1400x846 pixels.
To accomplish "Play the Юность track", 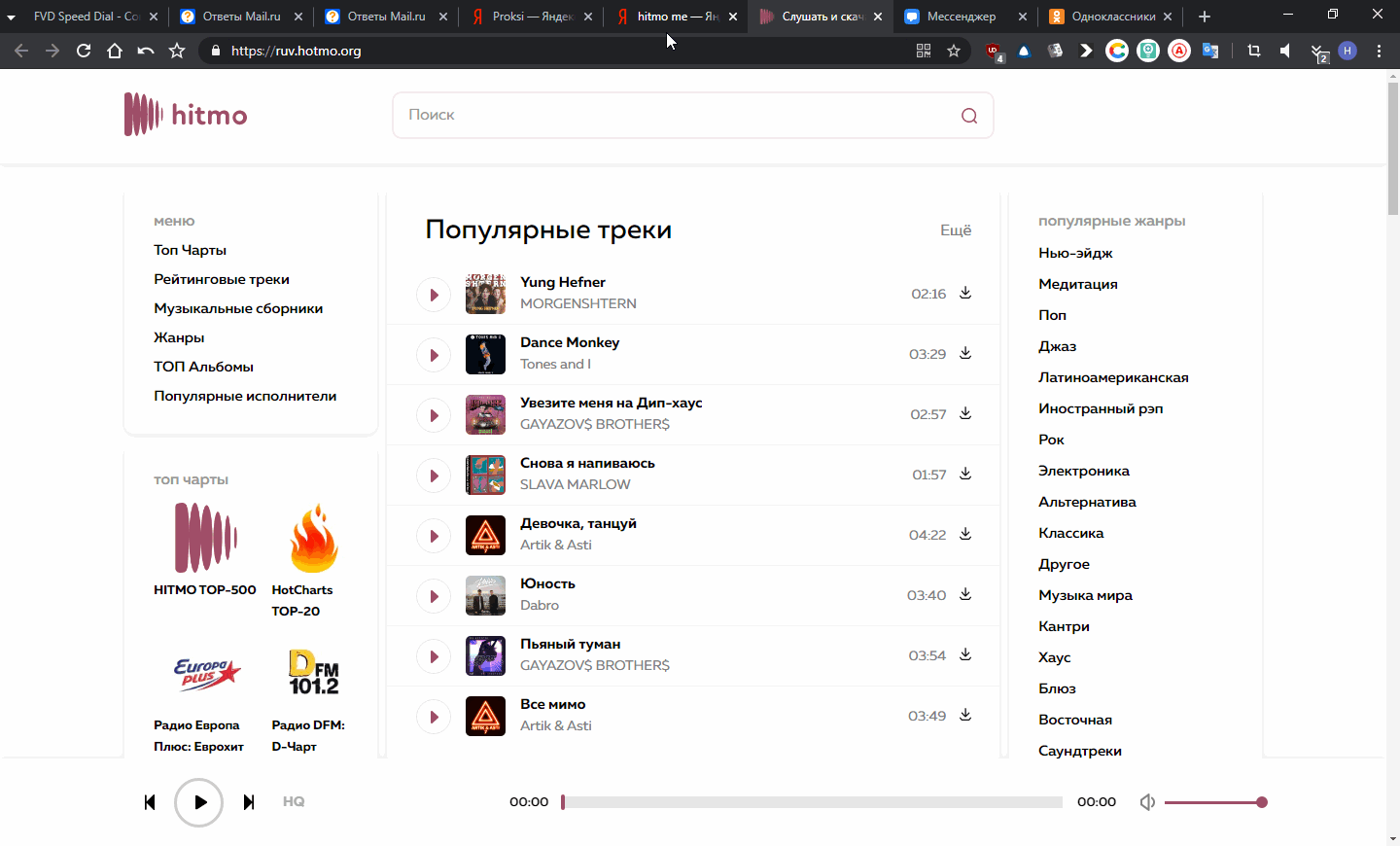I will click(434, 596).
